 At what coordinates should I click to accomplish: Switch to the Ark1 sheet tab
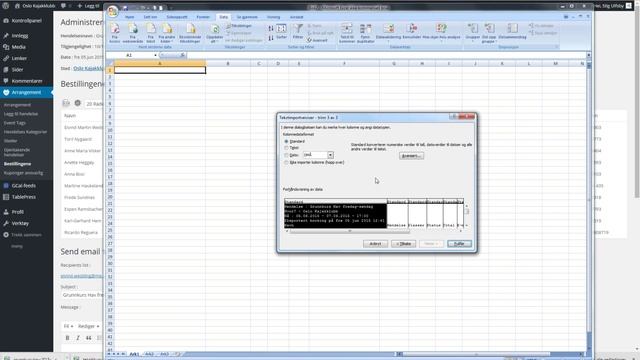click(x=134, y=354)
